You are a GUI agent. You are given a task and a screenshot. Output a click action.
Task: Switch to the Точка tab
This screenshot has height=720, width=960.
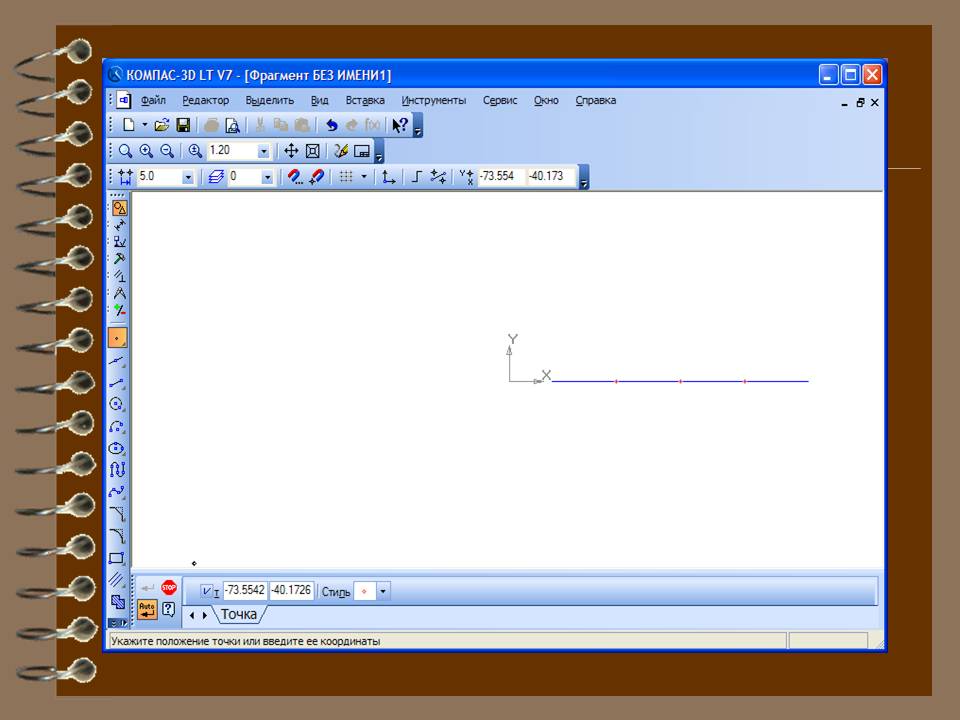(239, 614)
